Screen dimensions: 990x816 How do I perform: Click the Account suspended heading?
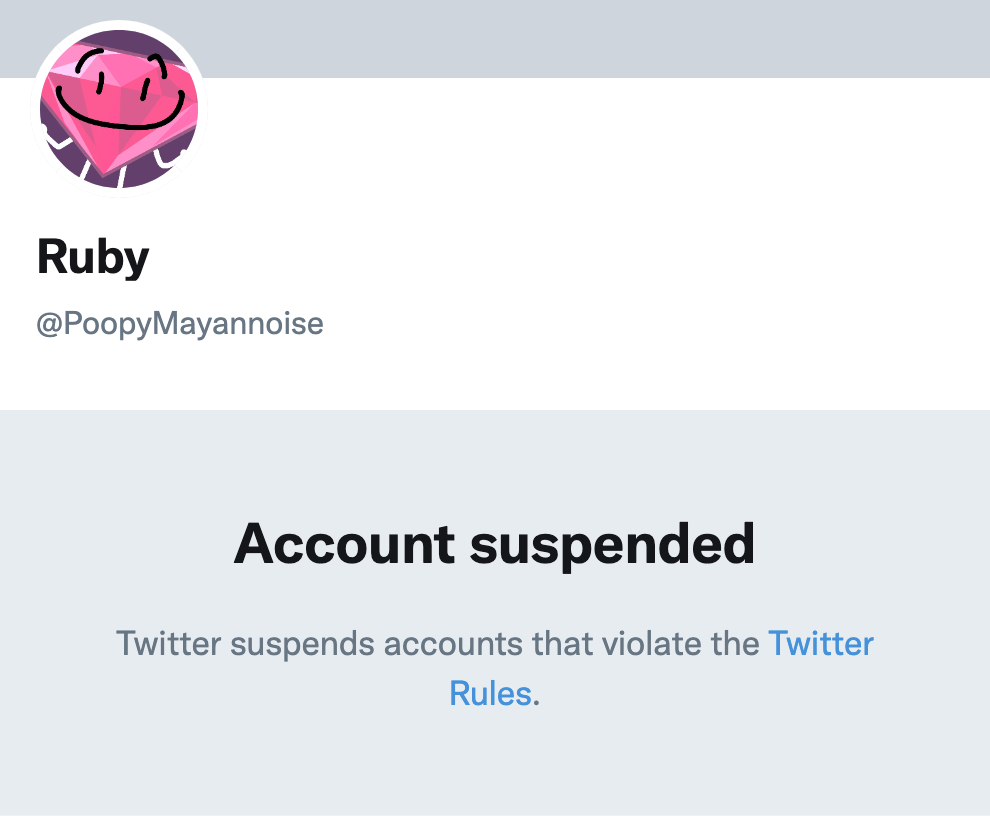(x=494, y=544)
